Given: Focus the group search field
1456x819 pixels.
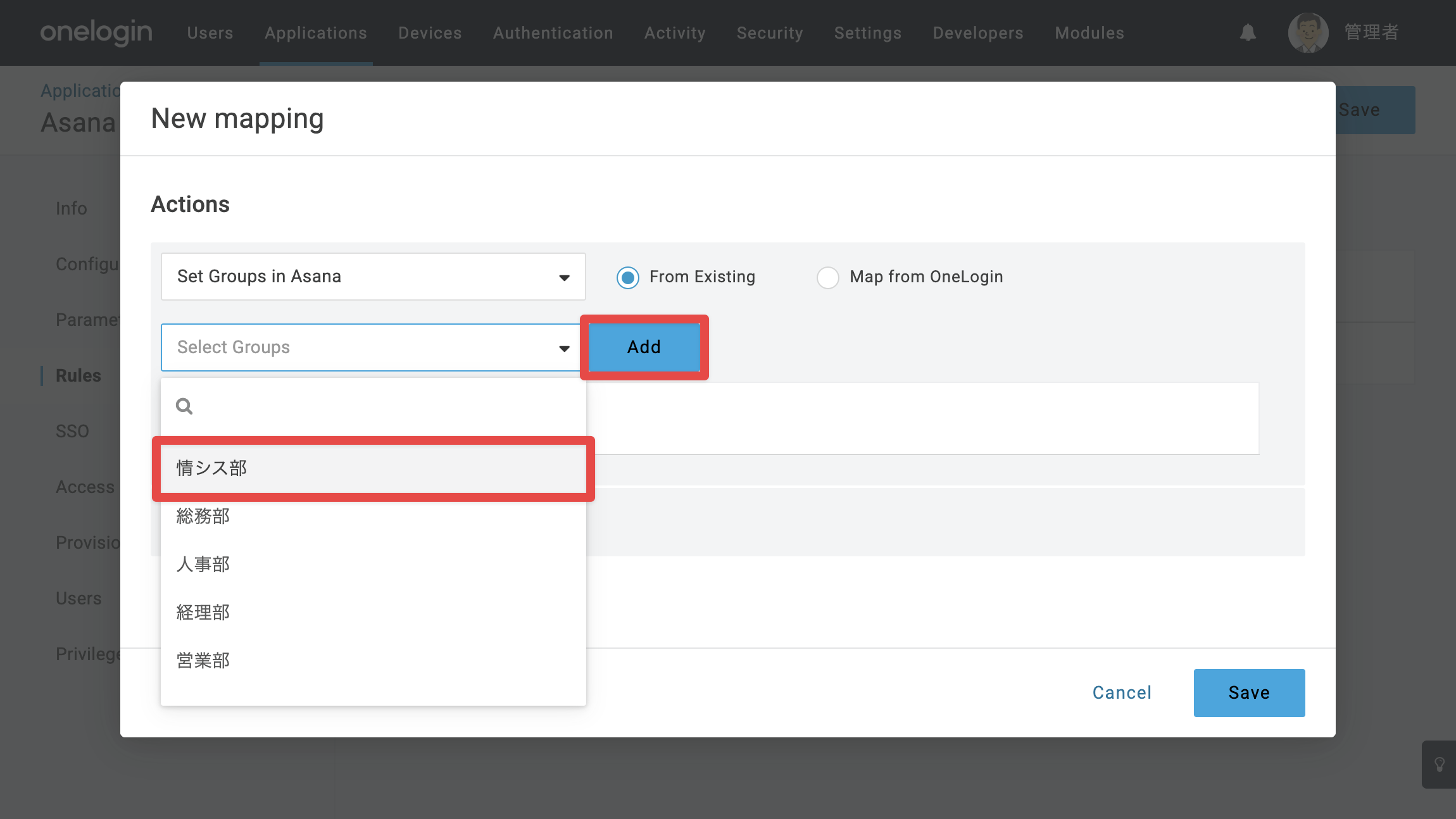Looking at the screenshot, I should (x=373, y=406).
